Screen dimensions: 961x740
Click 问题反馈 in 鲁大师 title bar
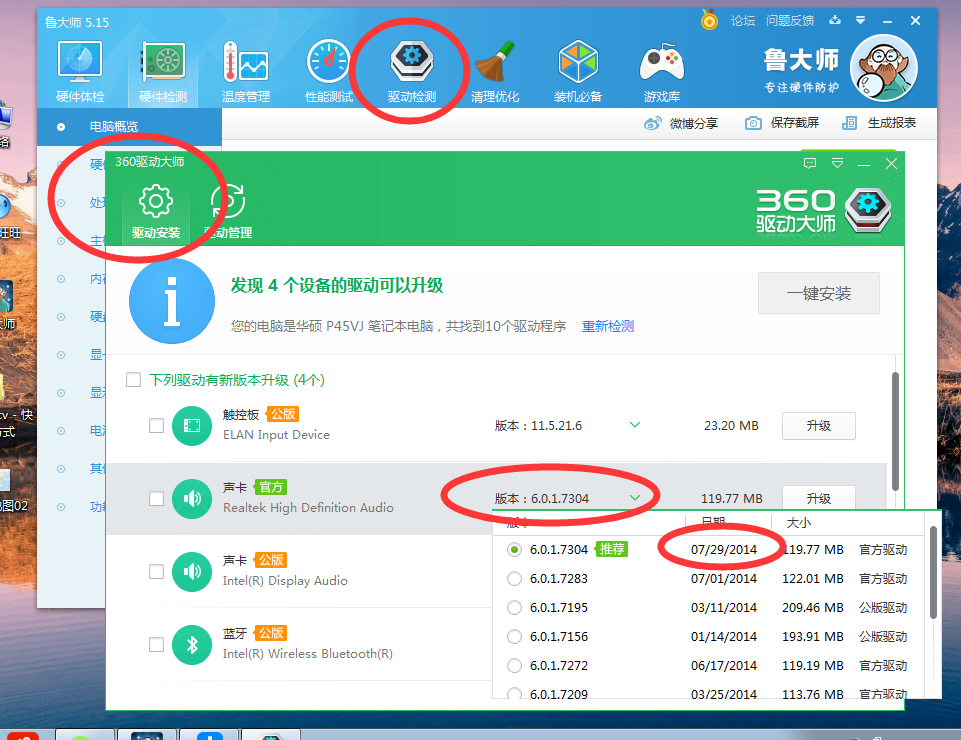click(790, 21)
